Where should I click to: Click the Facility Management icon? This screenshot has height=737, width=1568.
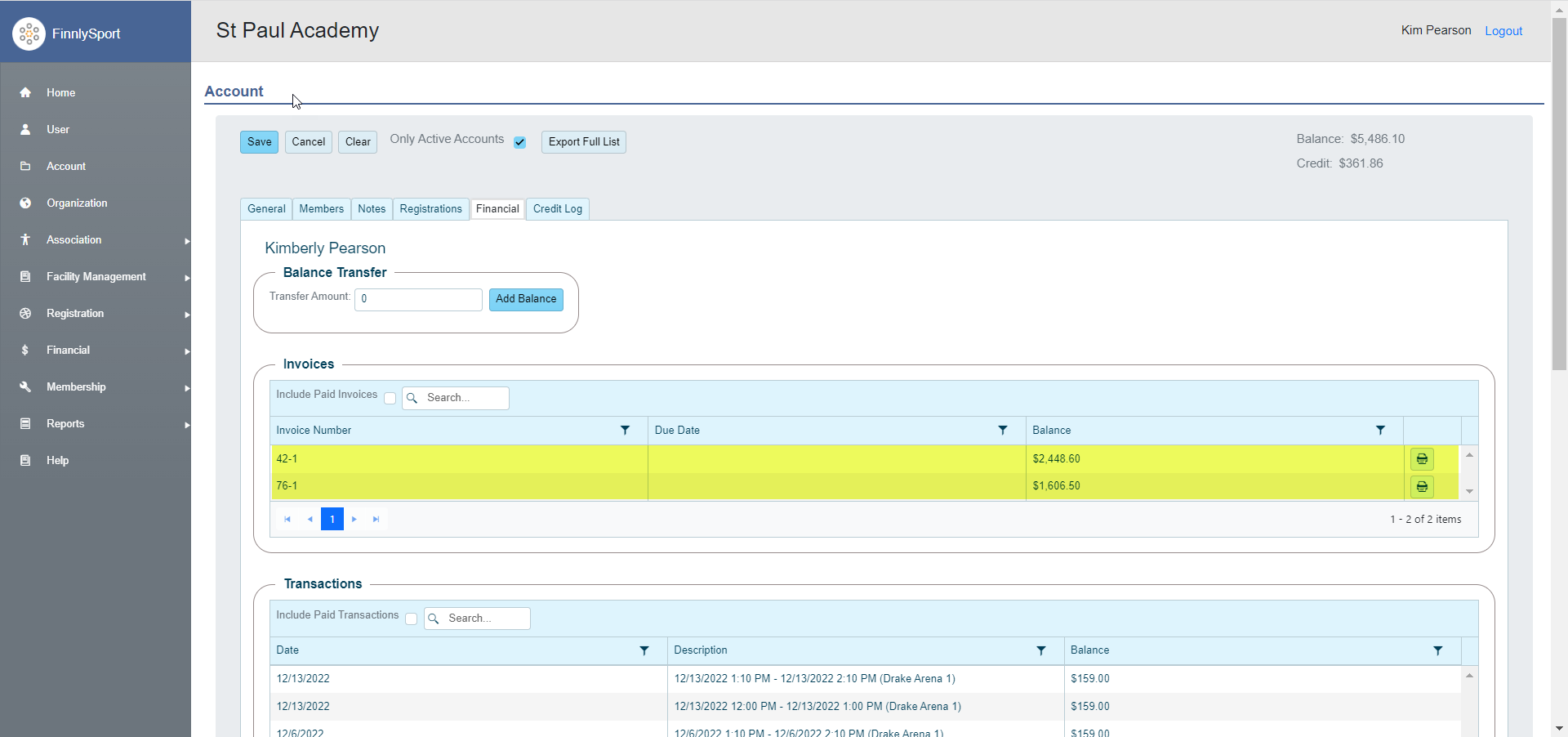click(x=25, y=276)
